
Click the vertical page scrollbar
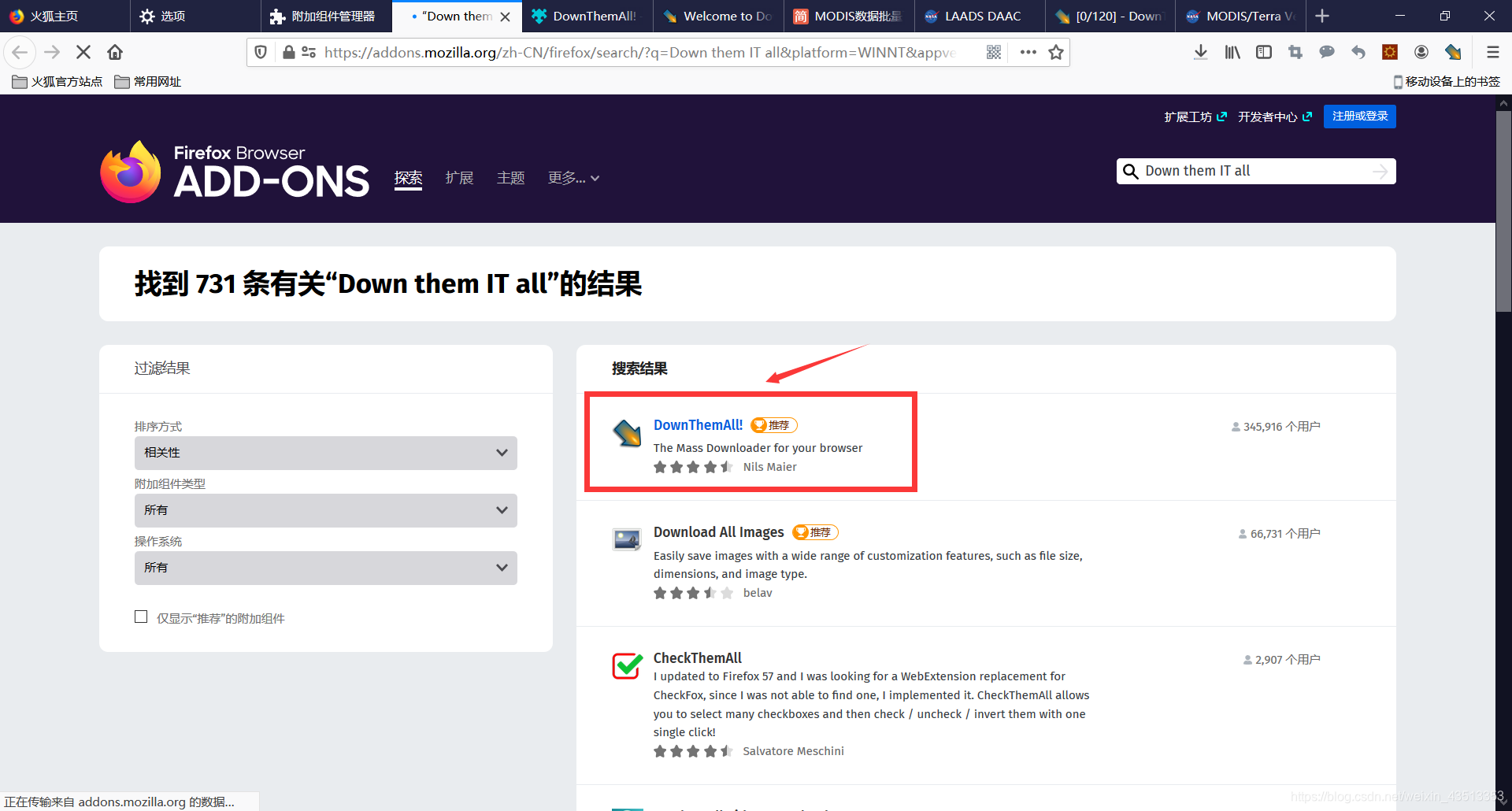[x=1503, y=213]
